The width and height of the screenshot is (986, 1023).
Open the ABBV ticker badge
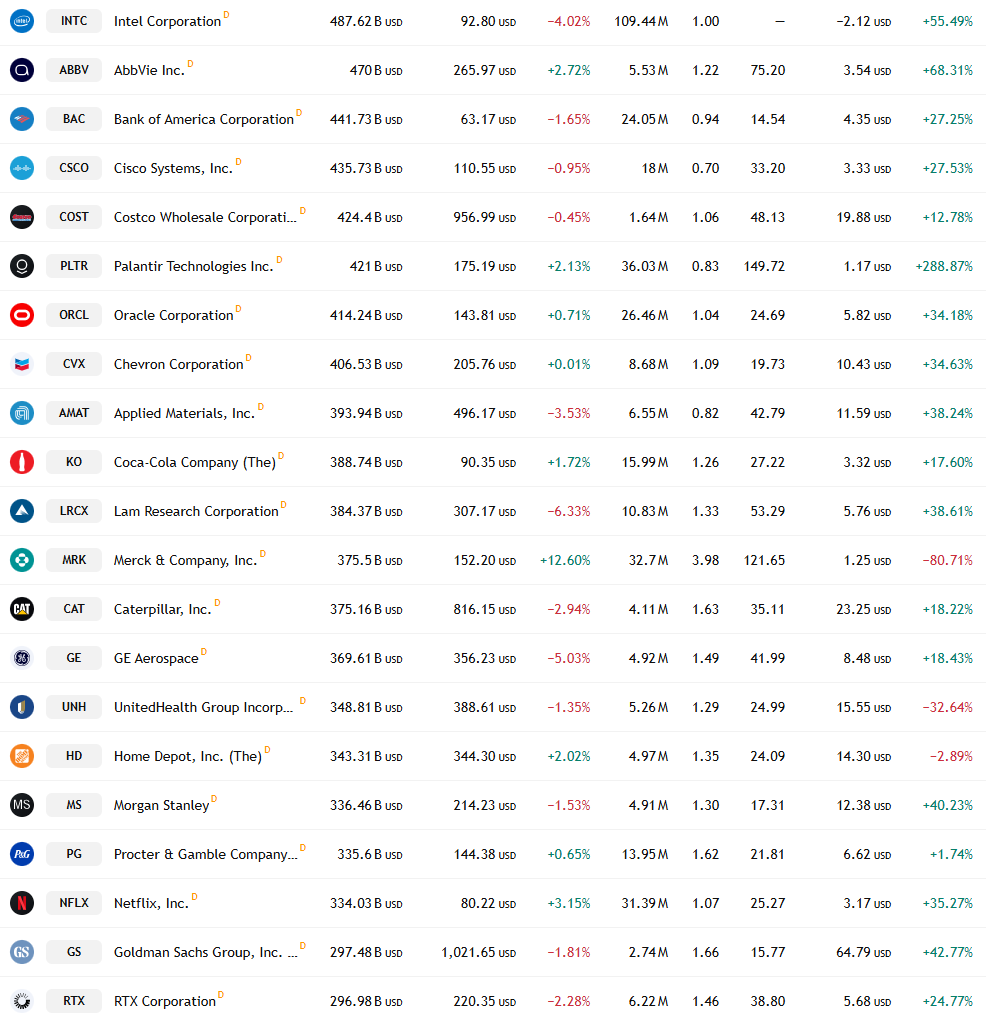click(74, 70)
